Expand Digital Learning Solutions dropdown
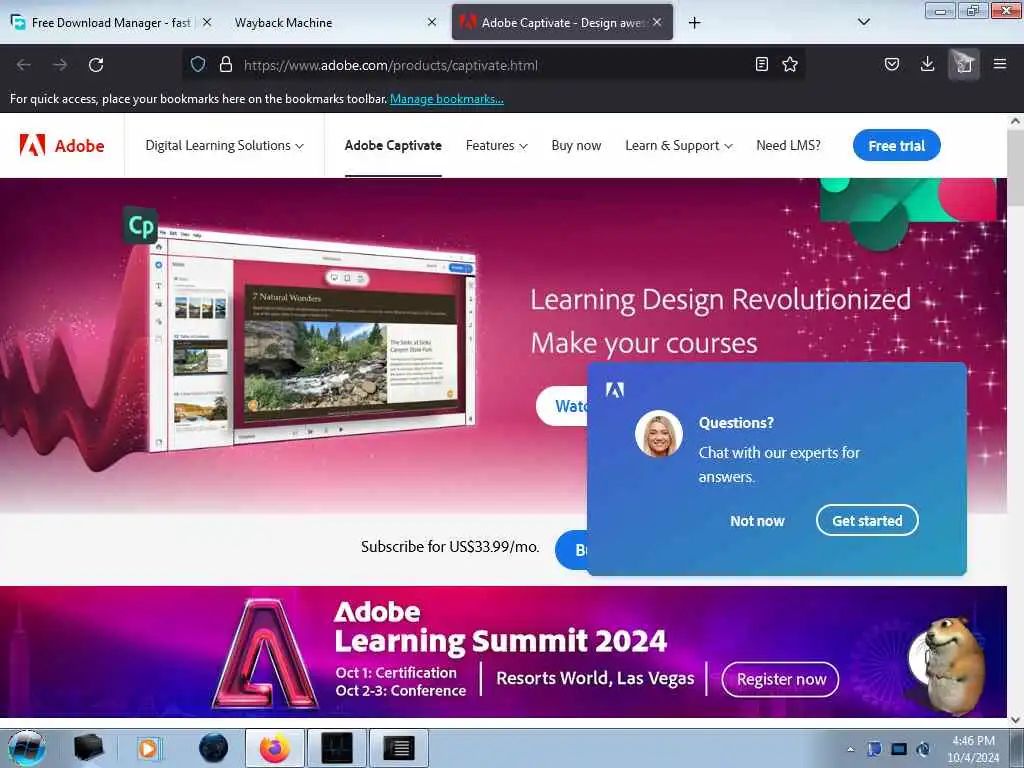Viewport: 1024px width, 768px height. tap(224, 146)
